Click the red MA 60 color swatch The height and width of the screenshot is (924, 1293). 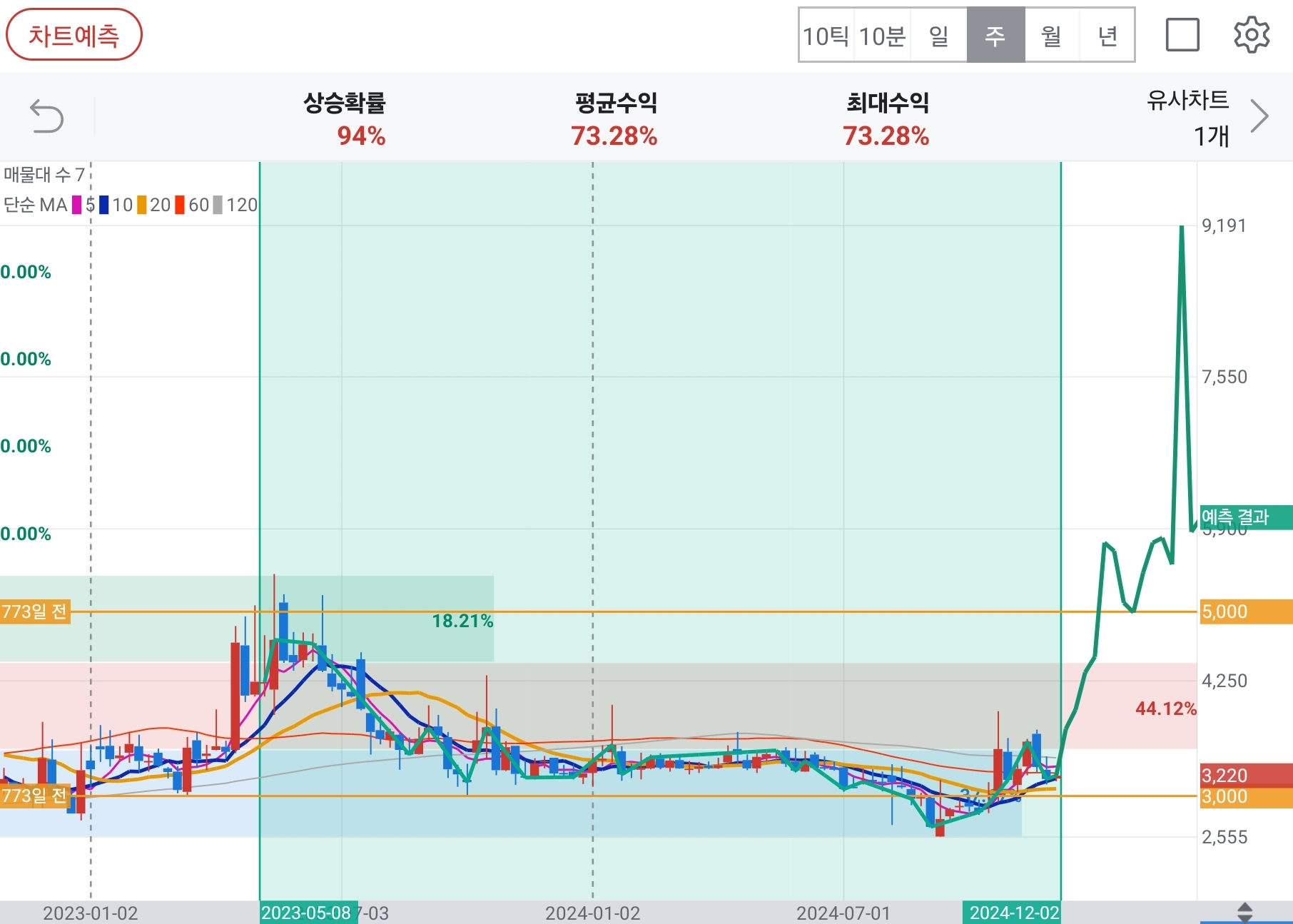point(181,205)
